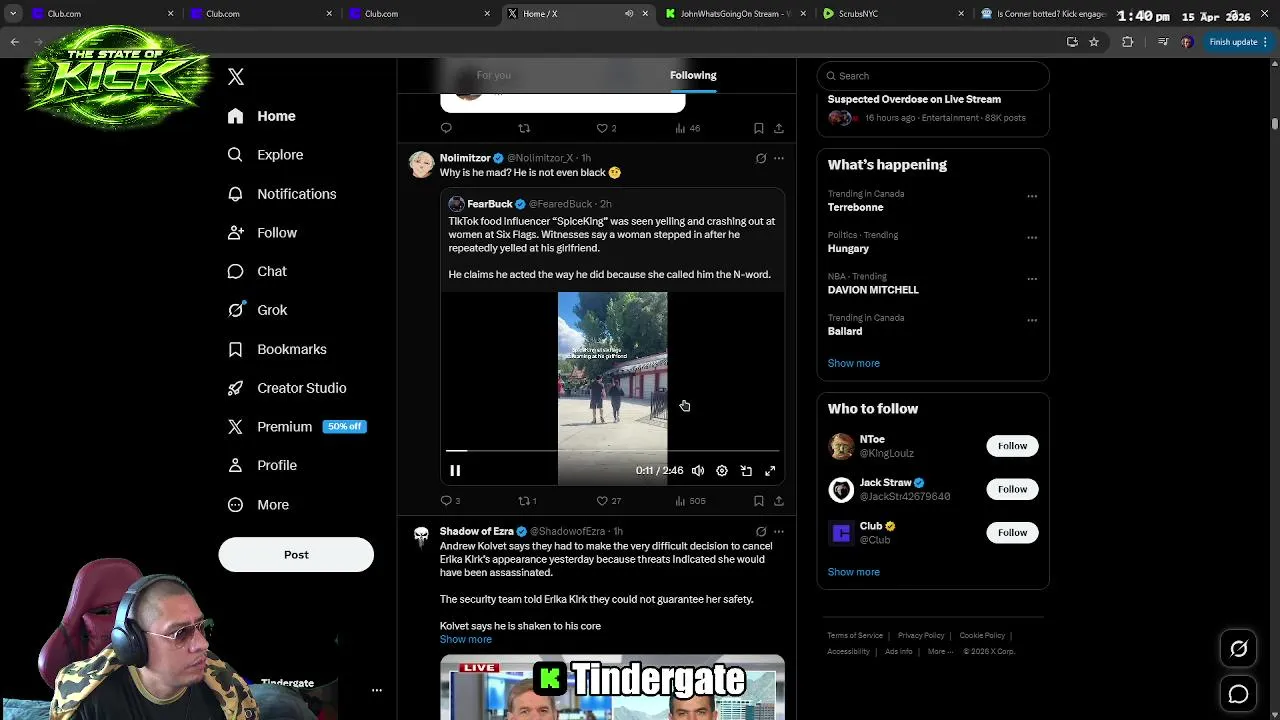Open Privacy Policy link
This screenshot has height=720, width=1280.
coord(921,636)
